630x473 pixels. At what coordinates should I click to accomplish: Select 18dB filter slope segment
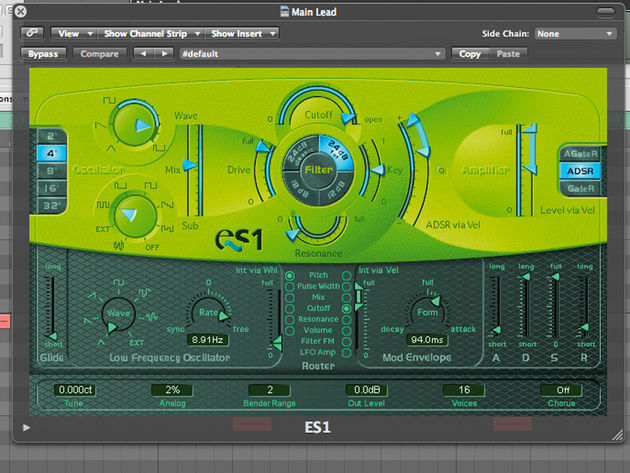point(300,189)
